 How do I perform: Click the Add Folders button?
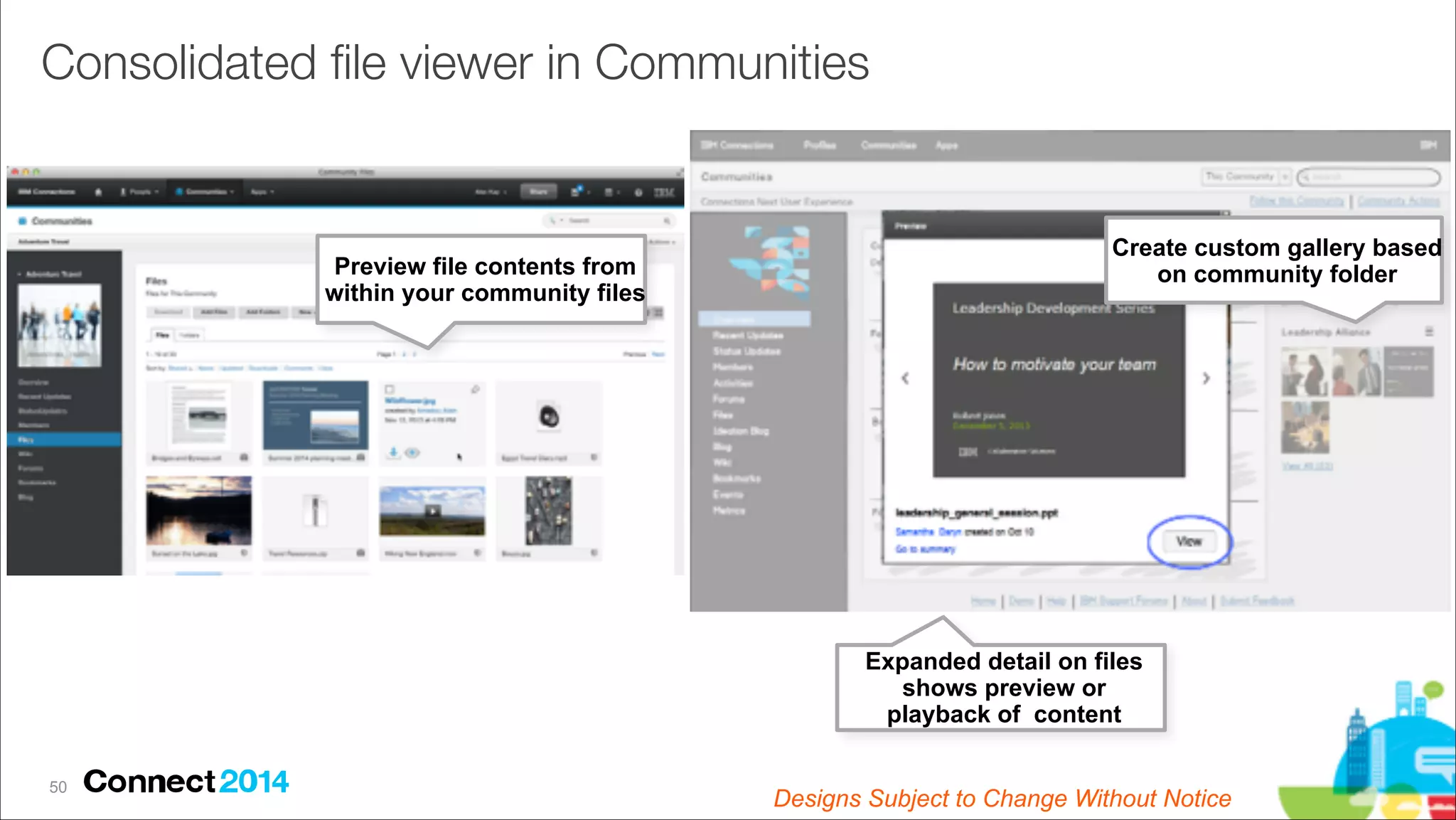(x=263, y=312)
